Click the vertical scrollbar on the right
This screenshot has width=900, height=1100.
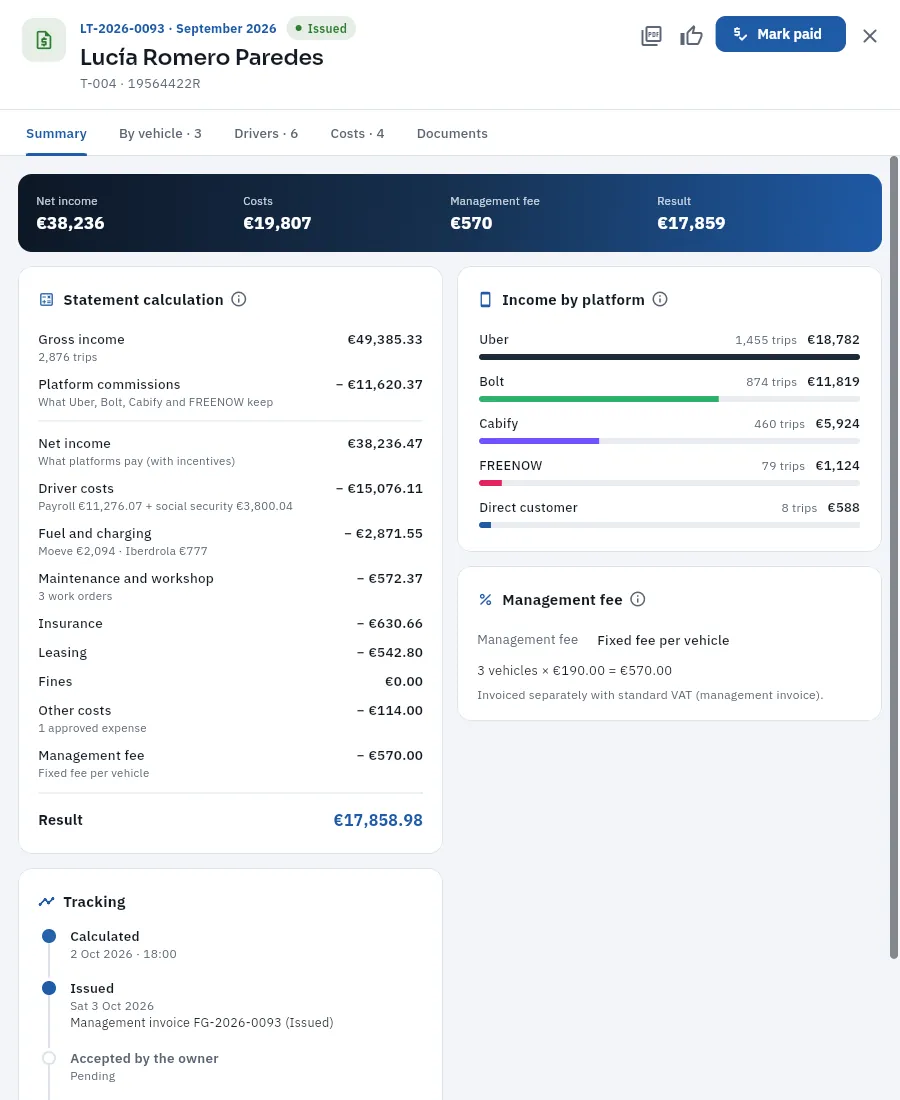[894, 558]
